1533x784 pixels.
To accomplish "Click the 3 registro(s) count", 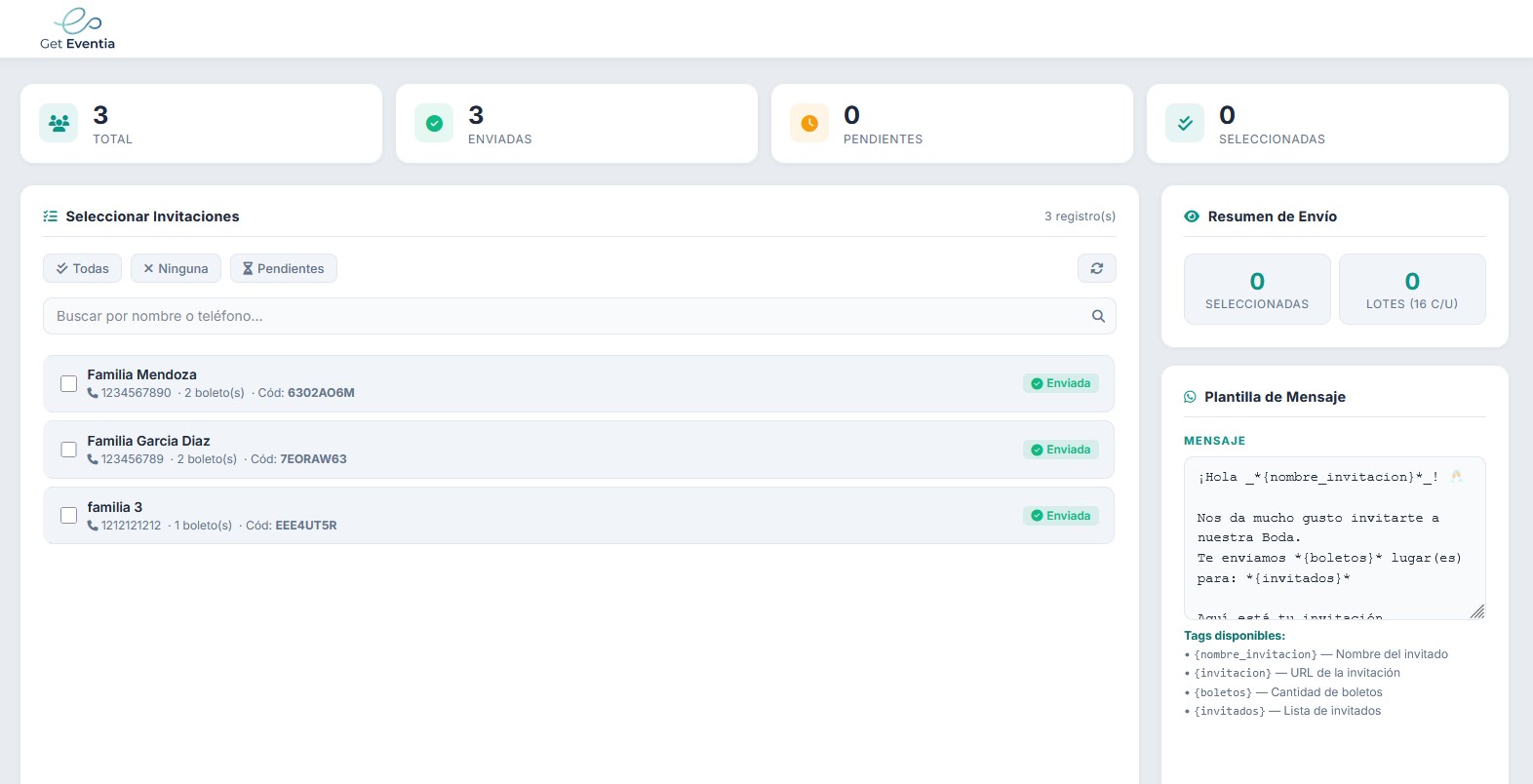I will (x=1080, y=216).
